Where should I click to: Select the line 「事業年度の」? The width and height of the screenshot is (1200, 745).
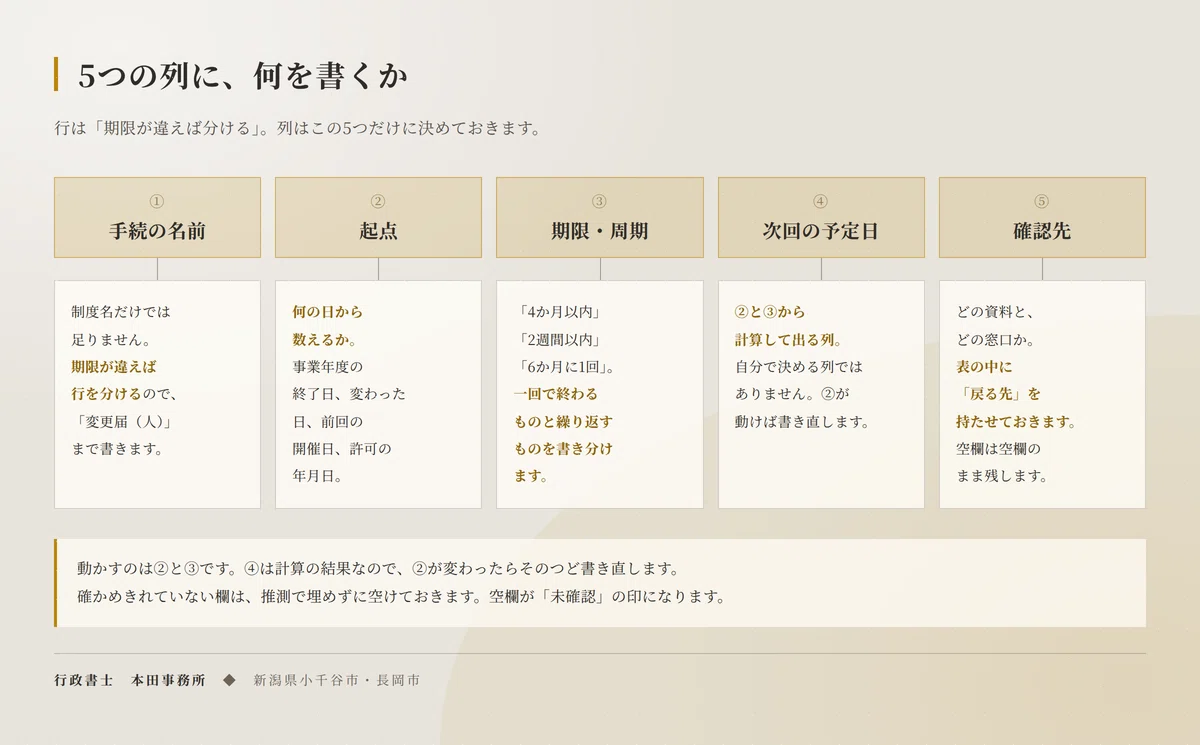328,367
